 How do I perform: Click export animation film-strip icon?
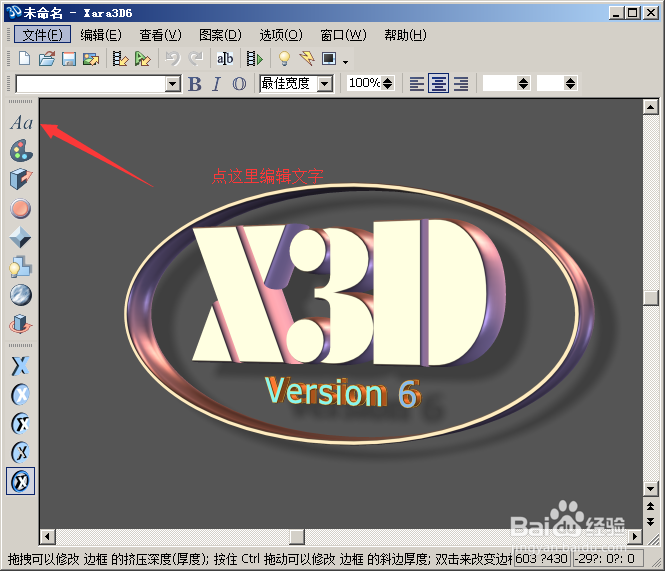pos(120,58)
